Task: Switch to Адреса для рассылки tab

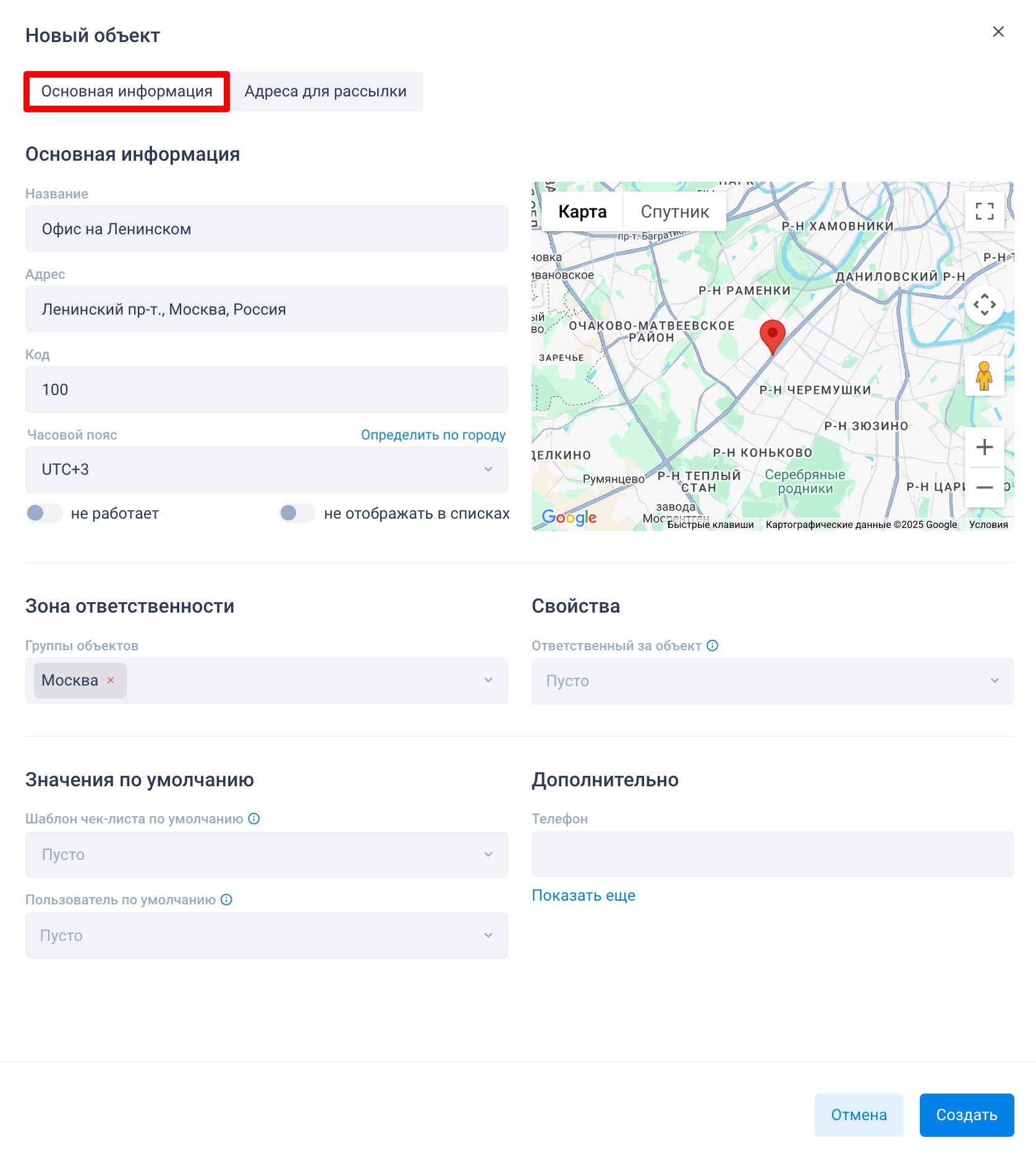Action: click(x=326, y=91)
